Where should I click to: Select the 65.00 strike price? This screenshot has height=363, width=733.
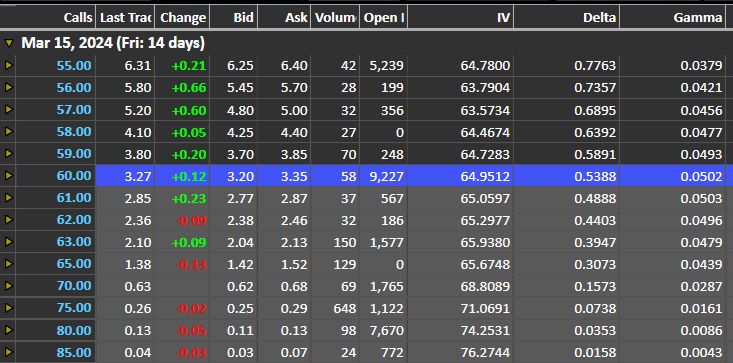(74, 263)
